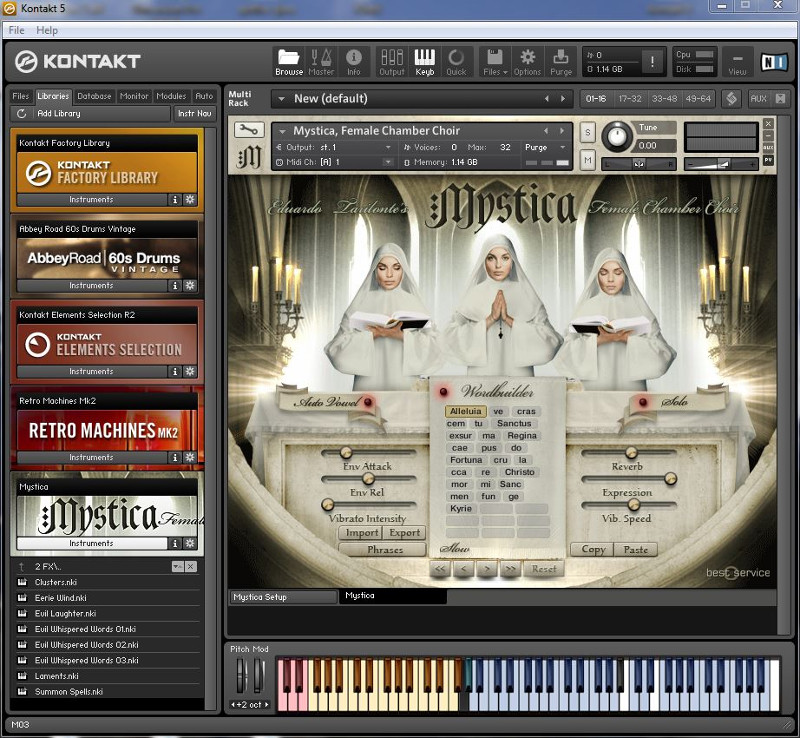Open the gear settings on Abbey Road 60s Drums
The image size is (800, 738).
click(x=190, y=285)
